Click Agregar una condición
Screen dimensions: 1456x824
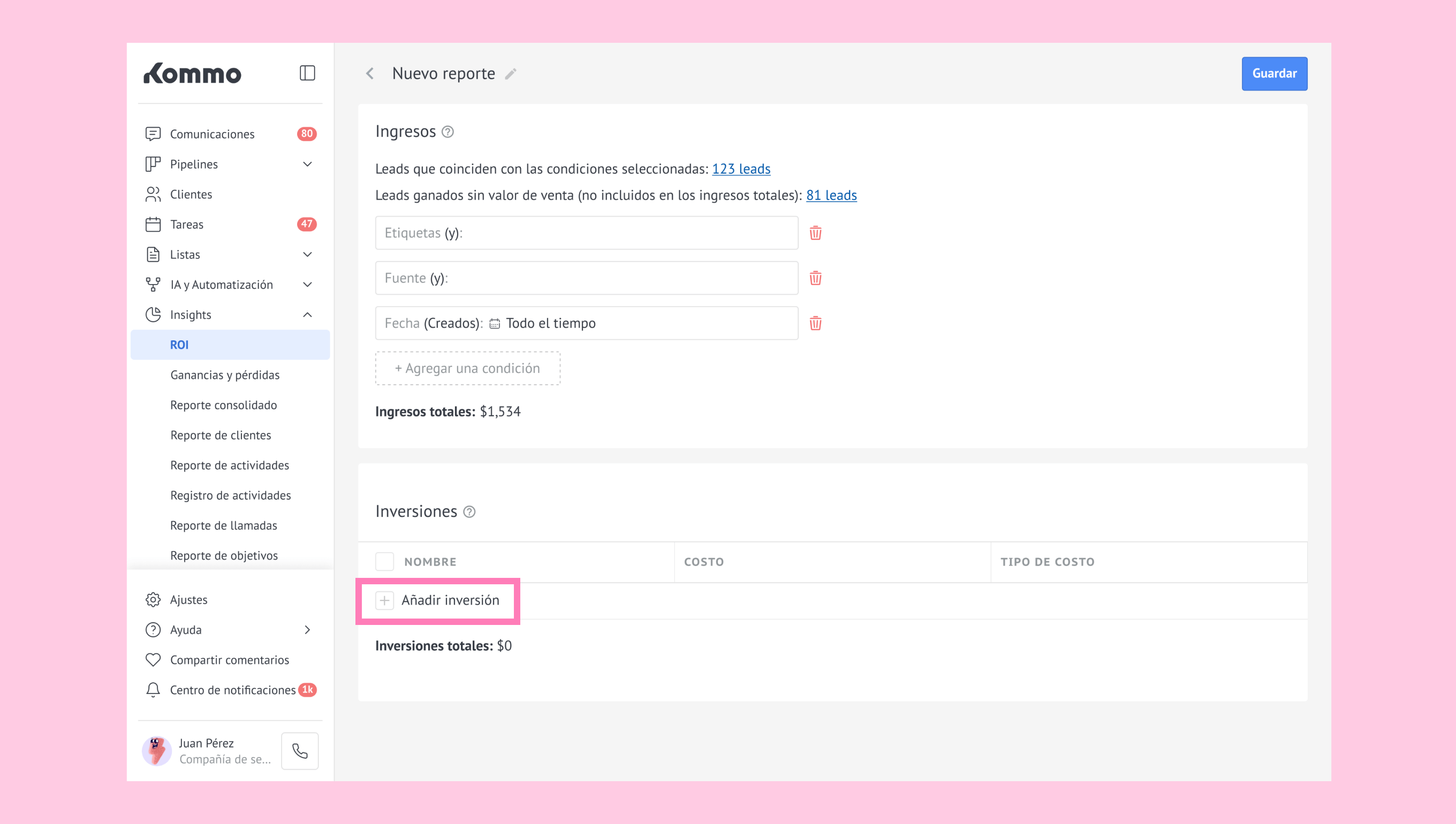(x=468, y=369)
